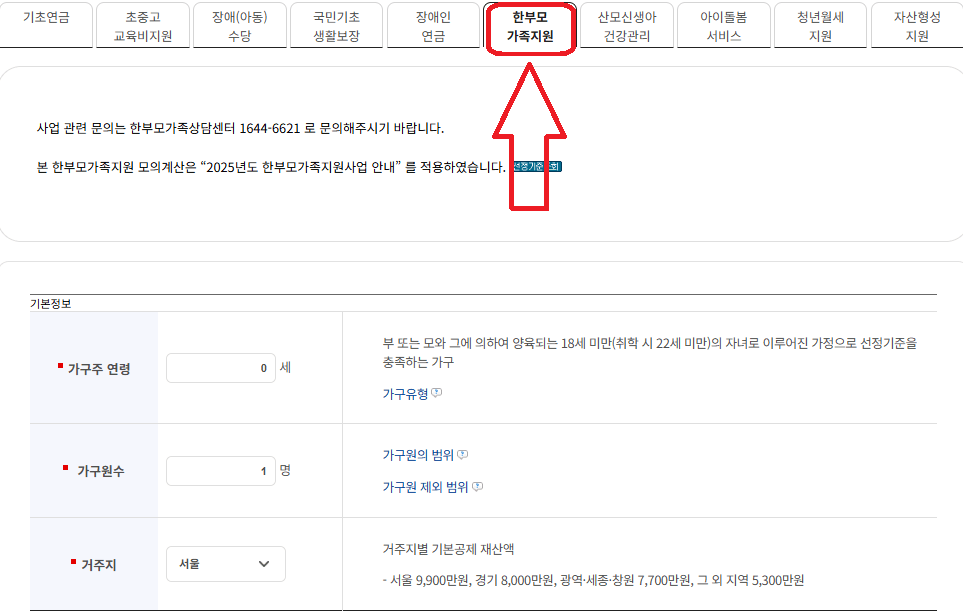Switch to the 기초연금 tab
The image size is (963, 616).
(x=46, y=25)
